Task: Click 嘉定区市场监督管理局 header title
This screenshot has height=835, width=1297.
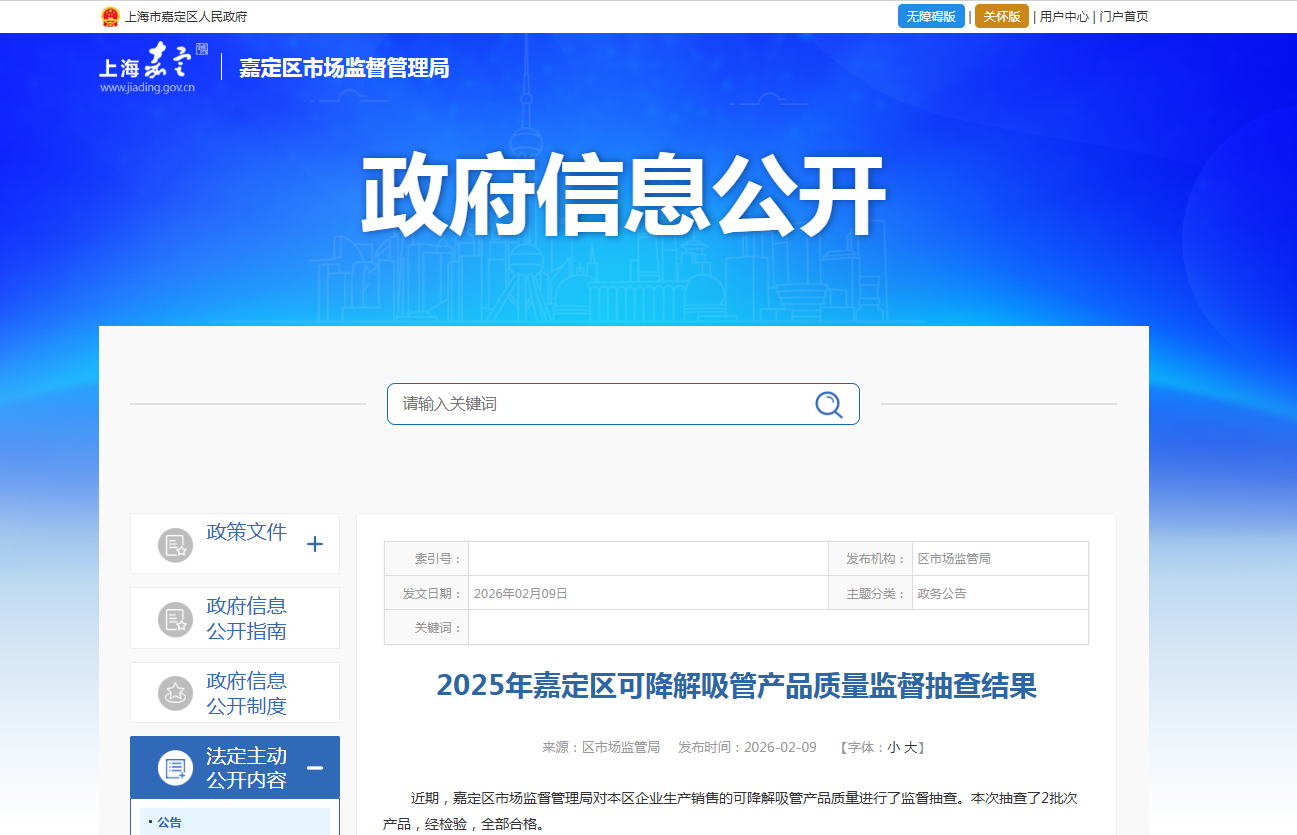Action: click(x=344, y=68)
